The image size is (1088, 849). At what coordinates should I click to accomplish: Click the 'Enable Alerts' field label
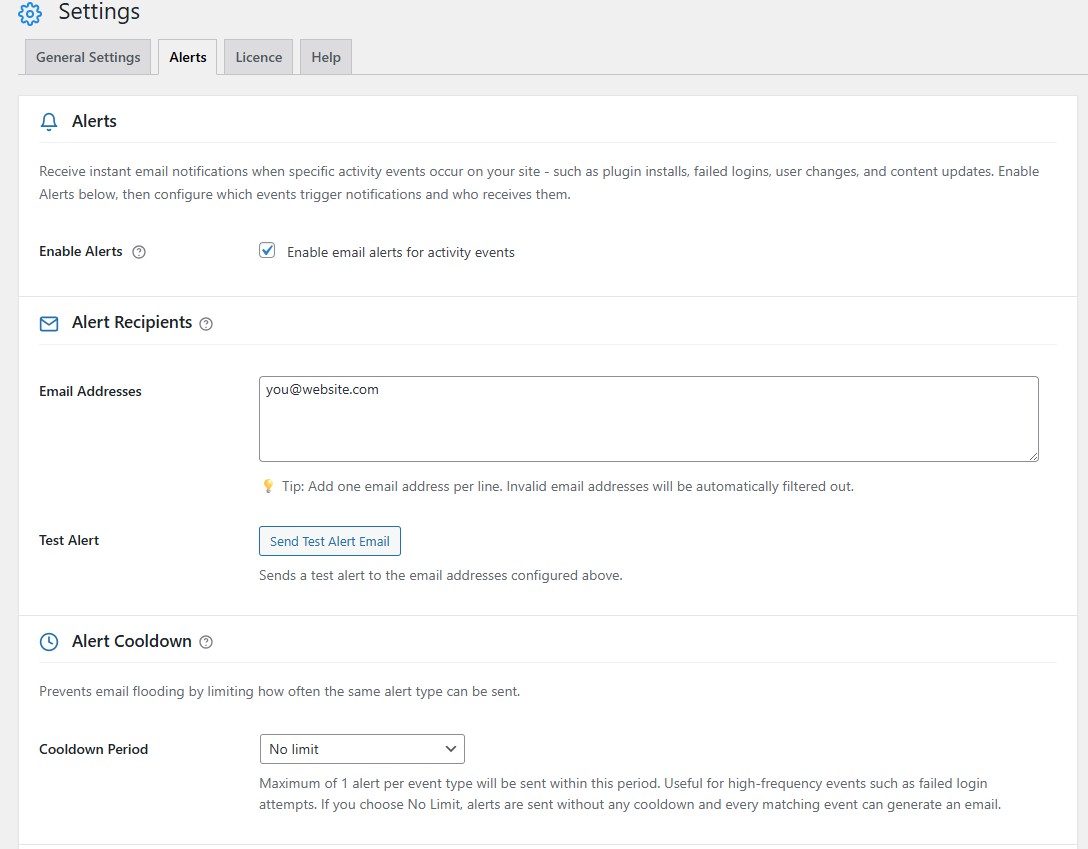tap(80, 251)
